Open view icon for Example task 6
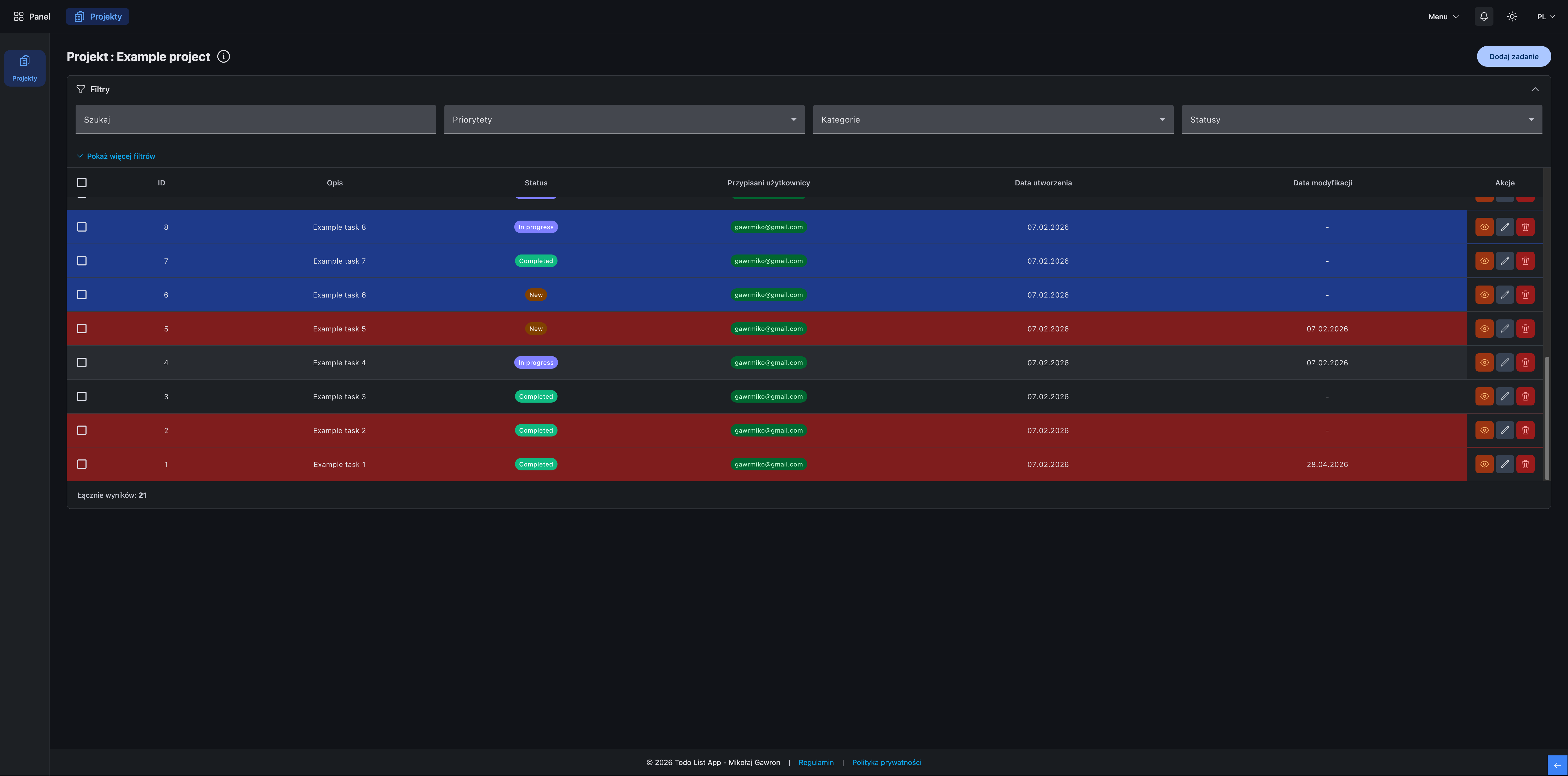 pos(1484,295)
